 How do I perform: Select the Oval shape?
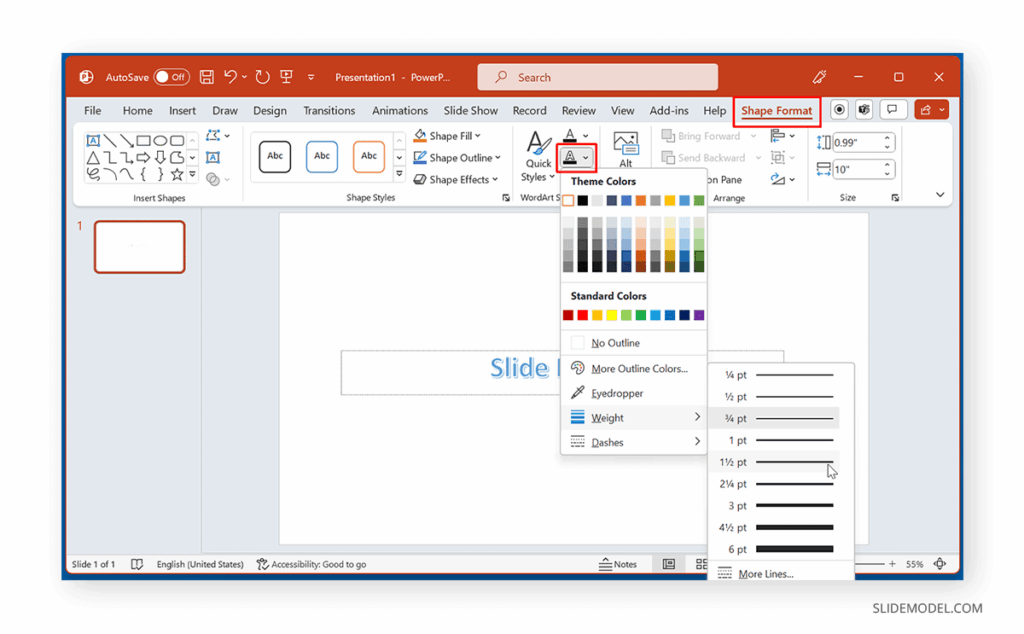coord(160,140)
